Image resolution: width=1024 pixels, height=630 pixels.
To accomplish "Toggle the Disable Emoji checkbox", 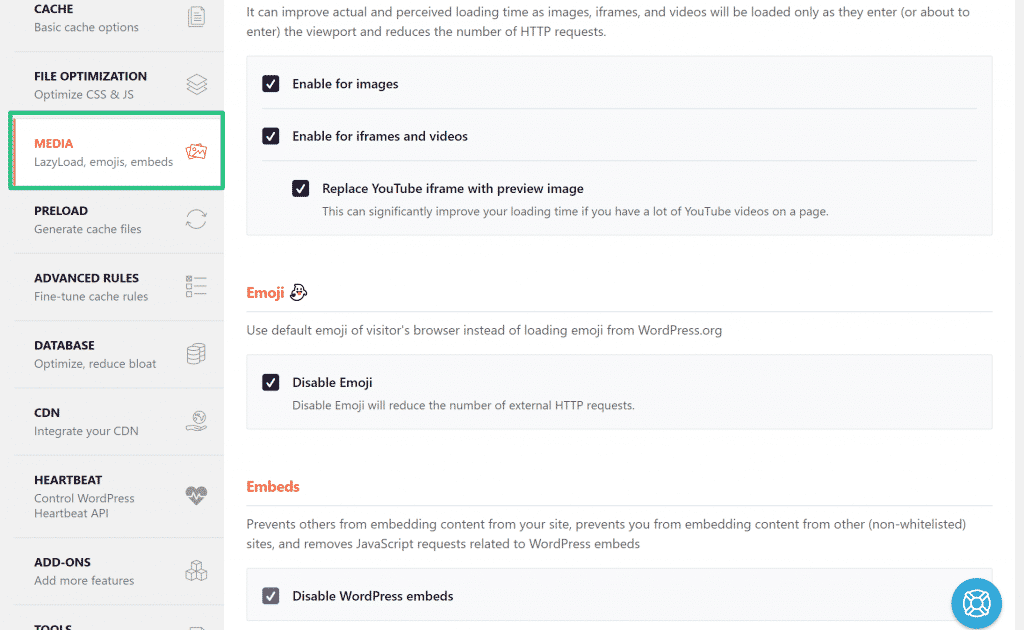I will [270, 382].
